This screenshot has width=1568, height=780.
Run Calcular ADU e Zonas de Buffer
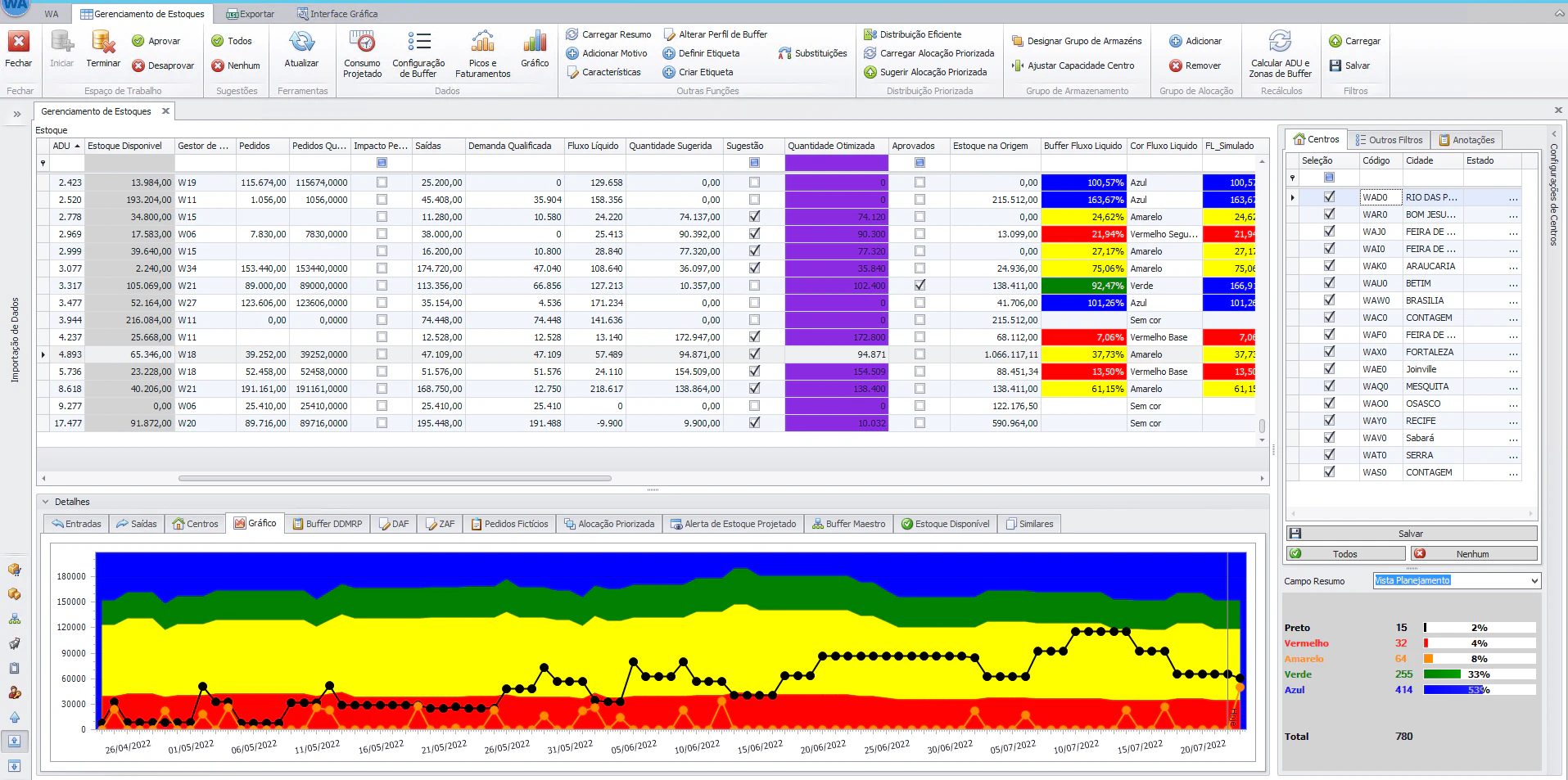click(x=1280, y=52)
